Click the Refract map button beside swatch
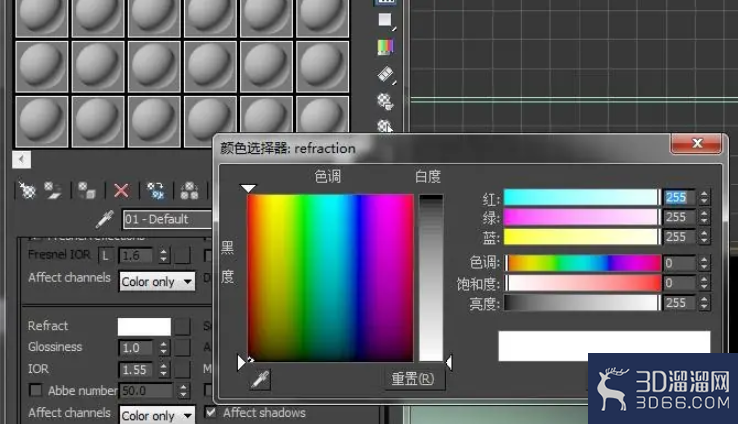Viewport: 738px width, 424px height. 183,327
